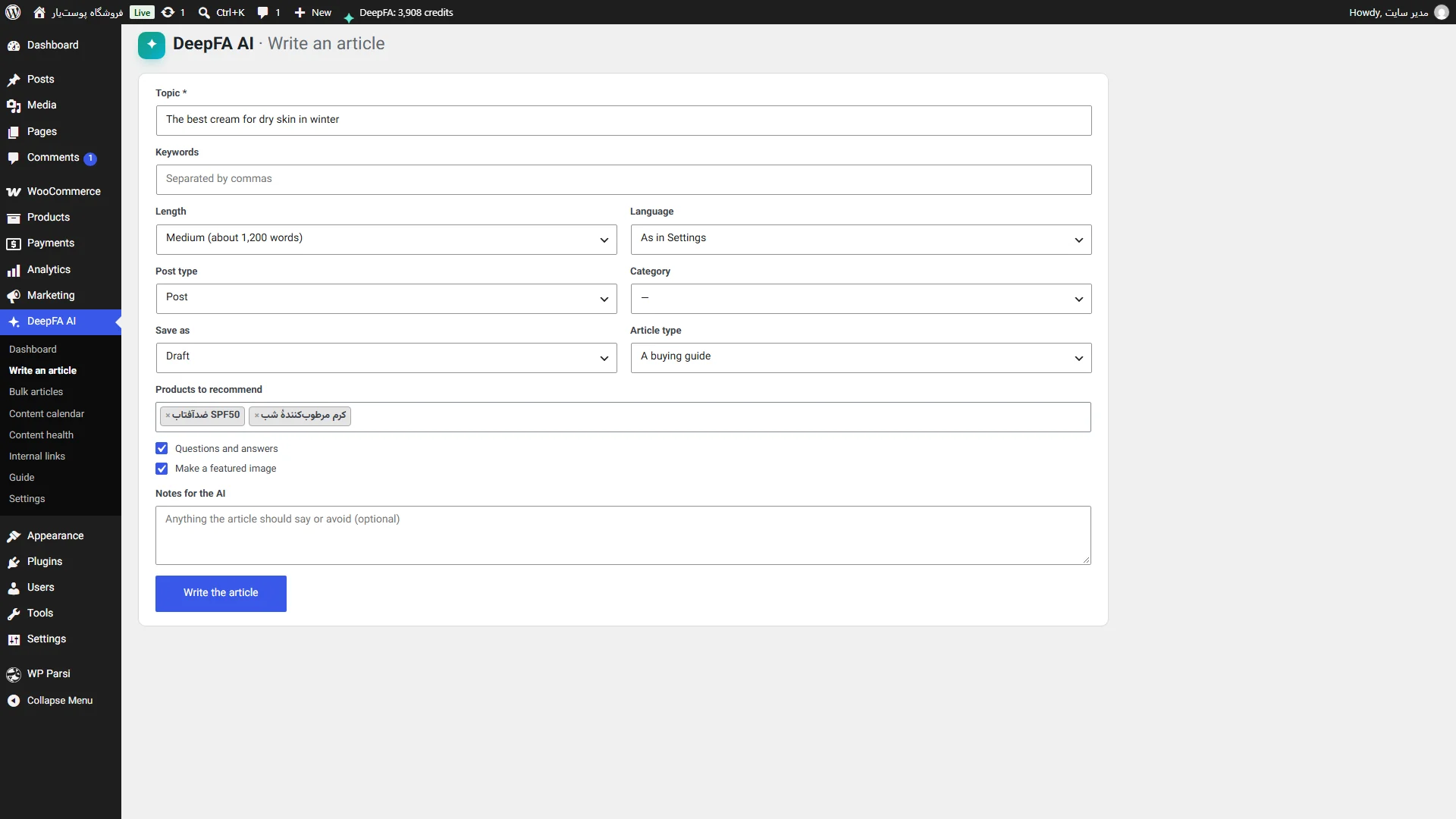This screenshot has height=819, width=1456.
Task: Click the WordPress logo icon
Action: pyautogui.click(x=13, y=12)
